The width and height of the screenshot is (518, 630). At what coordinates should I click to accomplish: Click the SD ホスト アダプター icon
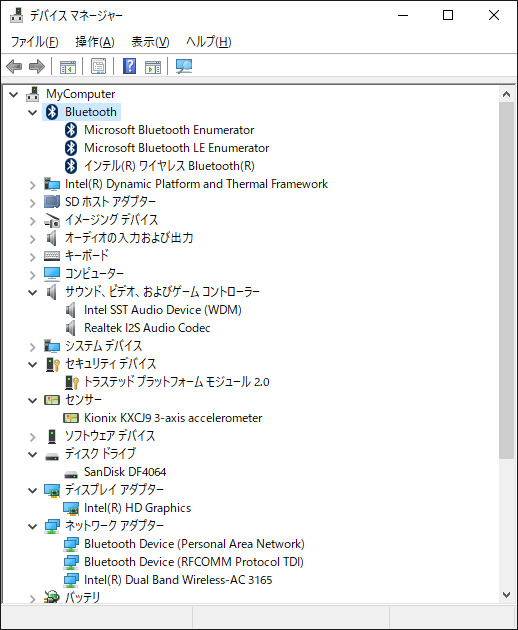(52, 202)
